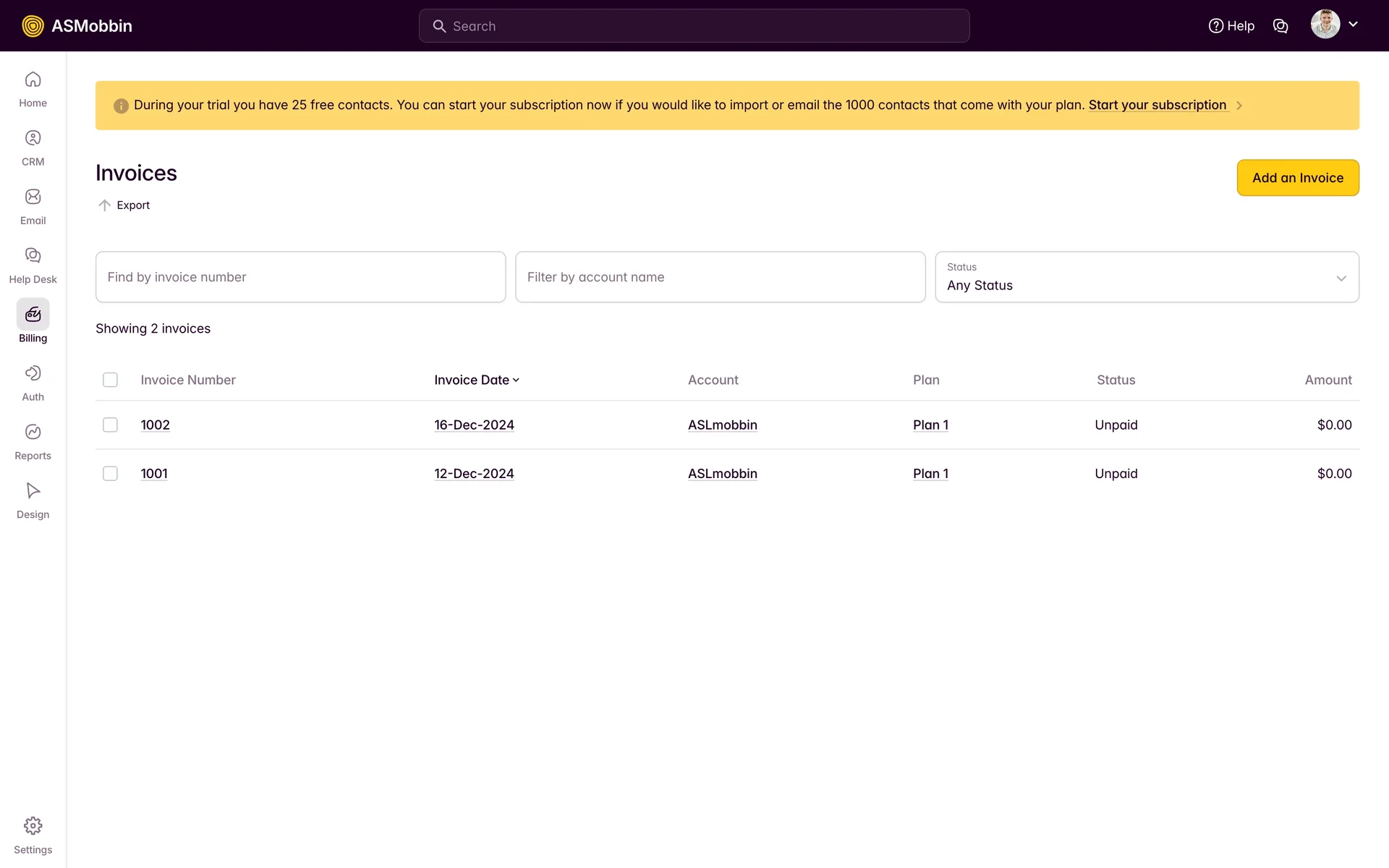Focus the Find by invoice number field
Image resolution: width=1389 pixels, height=868 pixels.
300,277
